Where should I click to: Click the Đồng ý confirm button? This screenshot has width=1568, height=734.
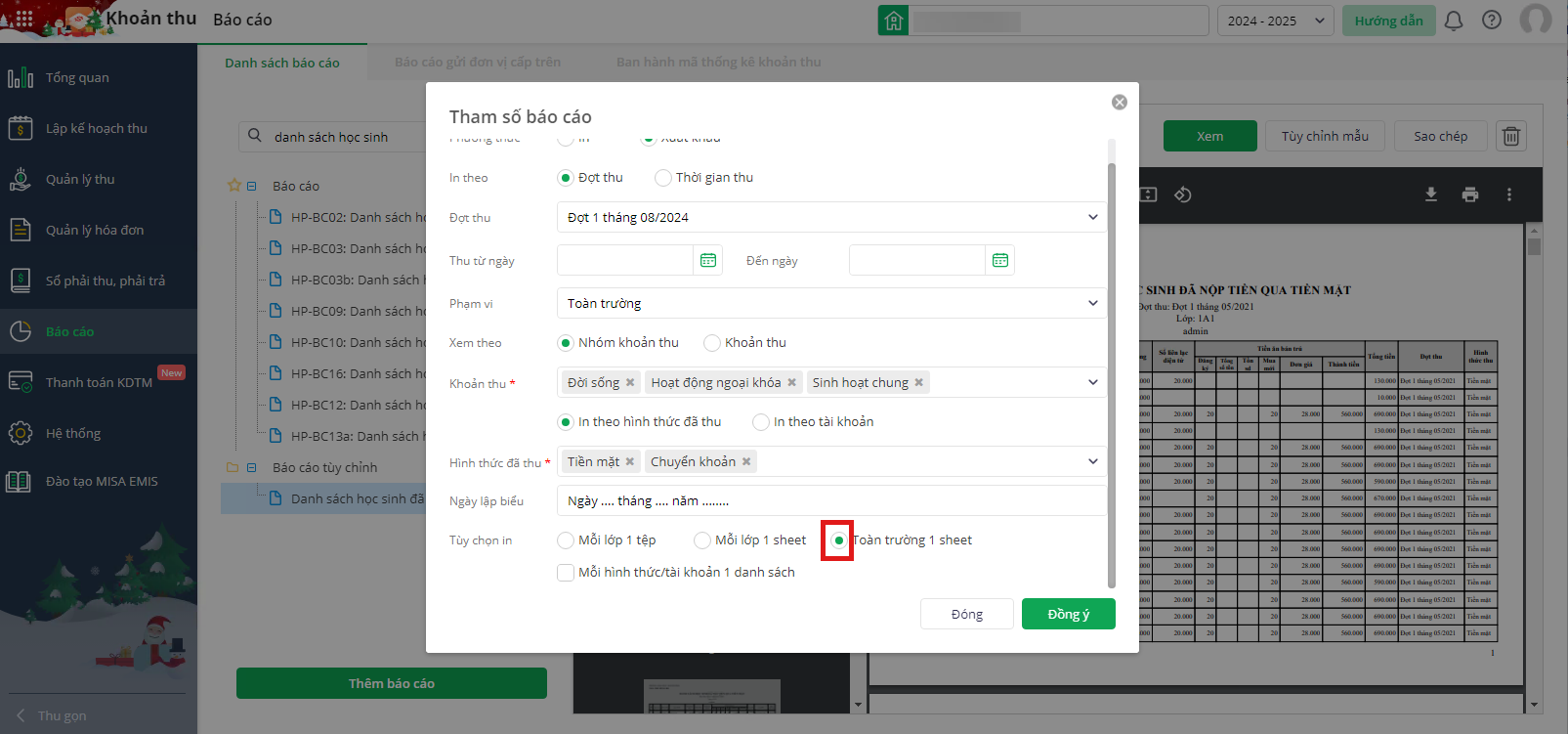click(1069, 614)
